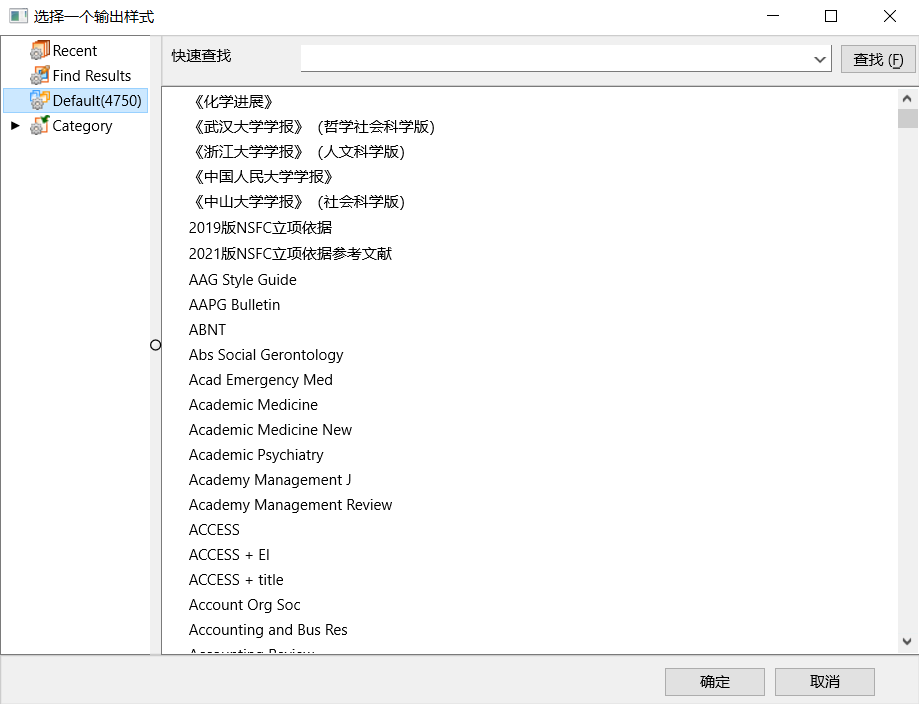Select ACCESS + EI entry
This screenshot has width=919, height=704.
coord(229,555)
